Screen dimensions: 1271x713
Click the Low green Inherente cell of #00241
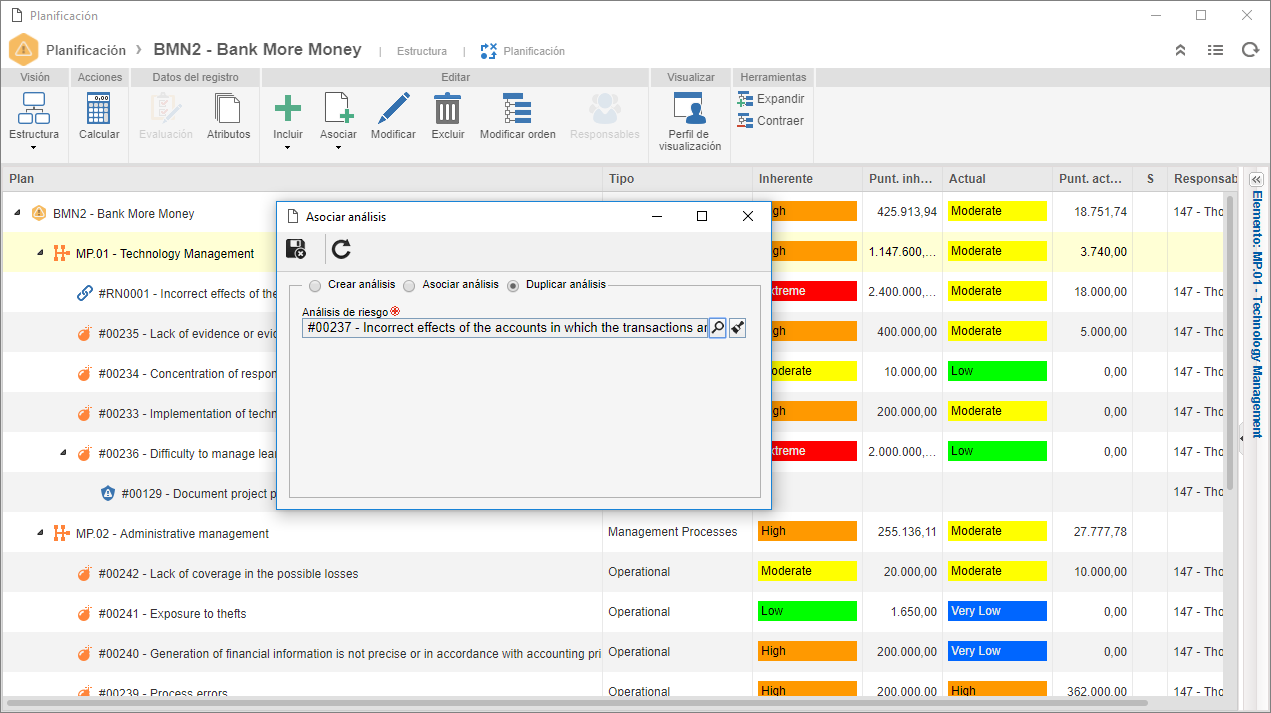coord(807,611)
